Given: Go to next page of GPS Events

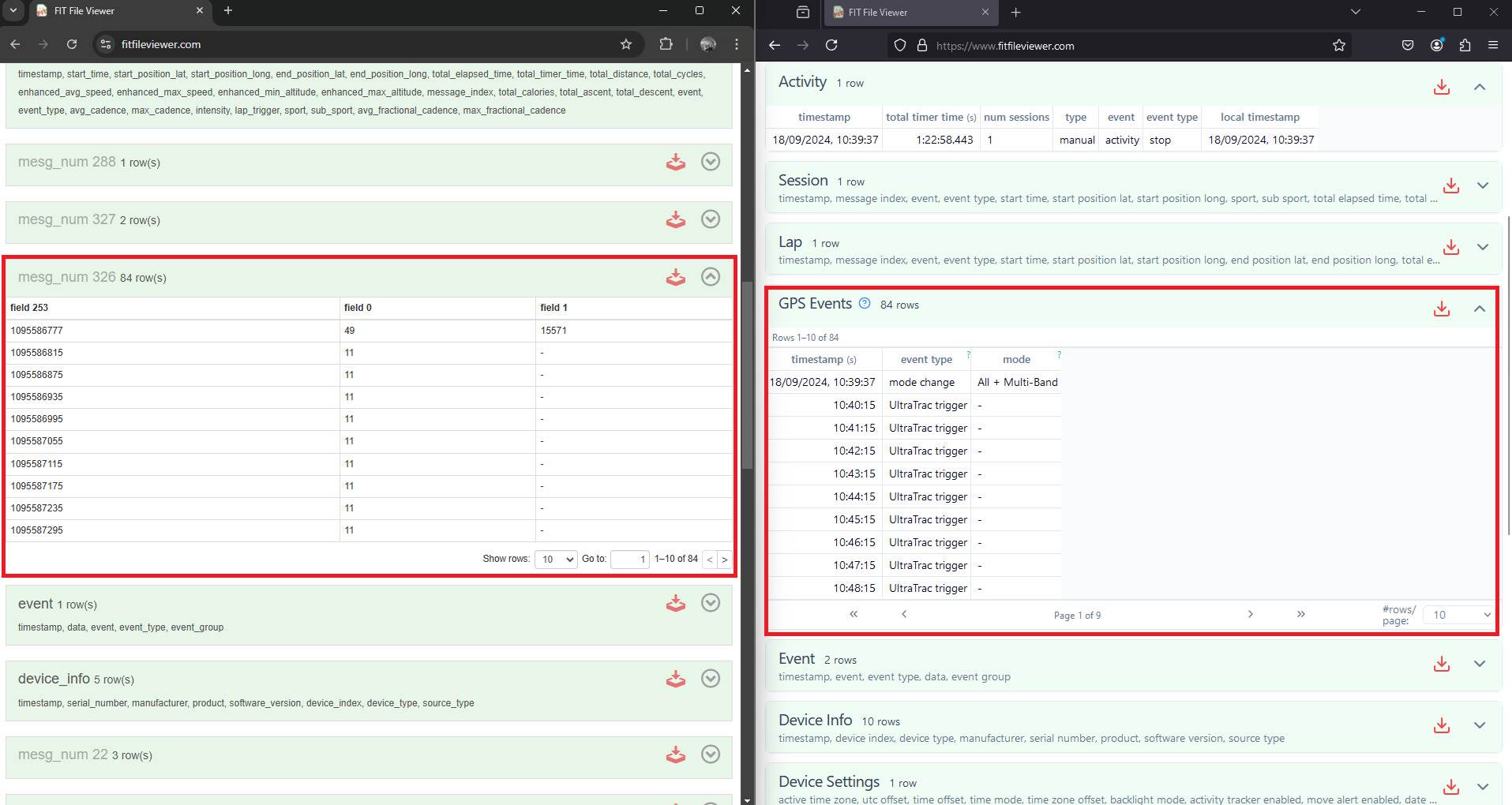Looking at the screenshot, I should (x=1250, y=614).
